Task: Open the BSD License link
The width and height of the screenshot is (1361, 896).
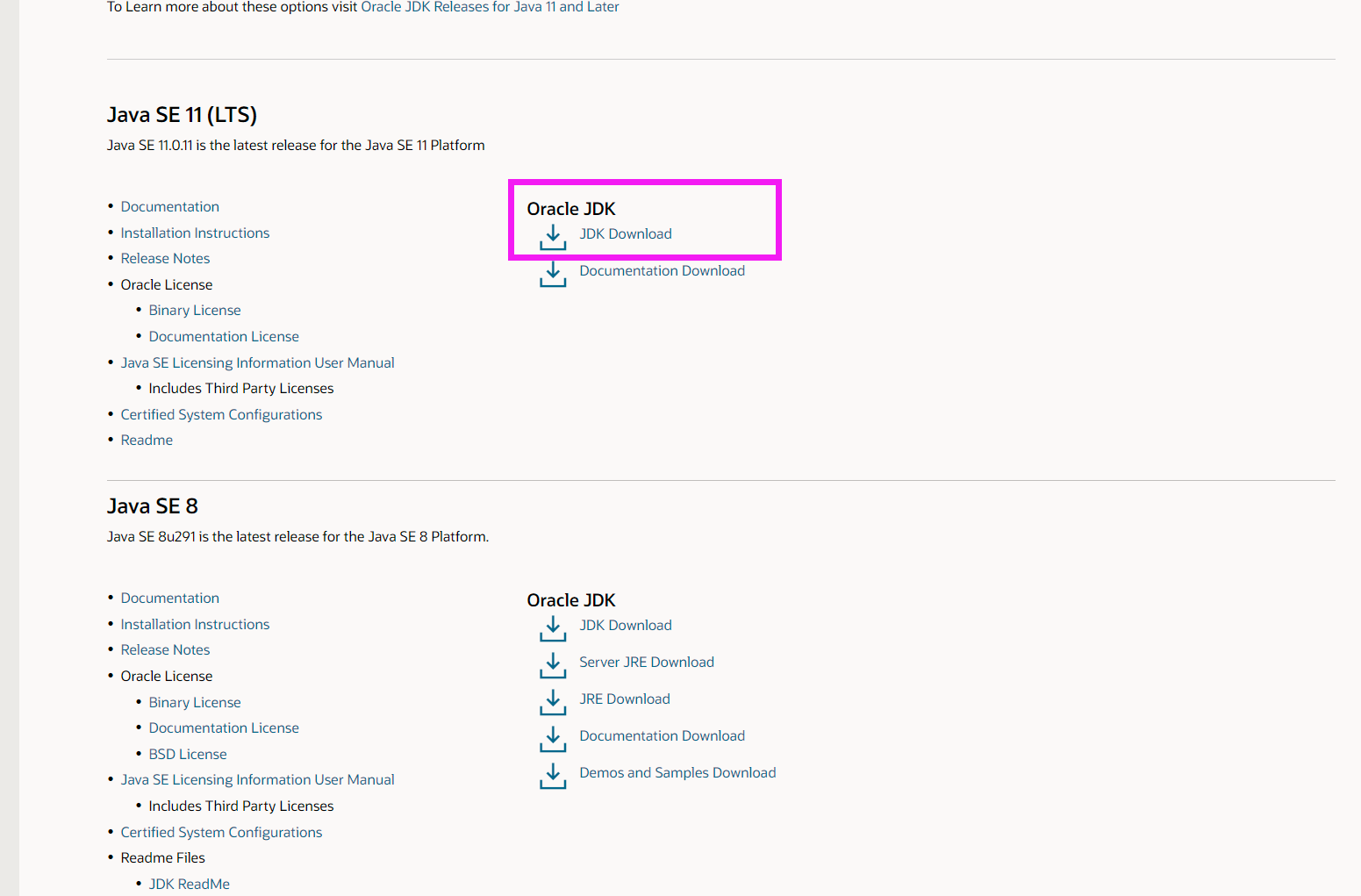Action: click(x=188, y=754)
